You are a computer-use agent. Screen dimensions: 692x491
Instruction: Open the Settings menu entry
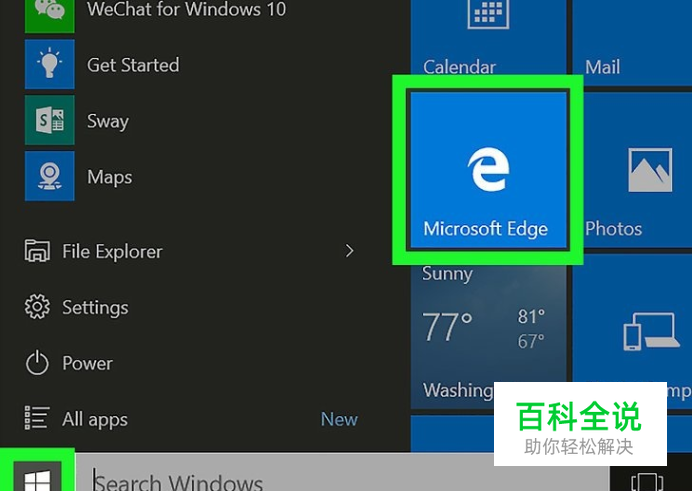[190, 307]
